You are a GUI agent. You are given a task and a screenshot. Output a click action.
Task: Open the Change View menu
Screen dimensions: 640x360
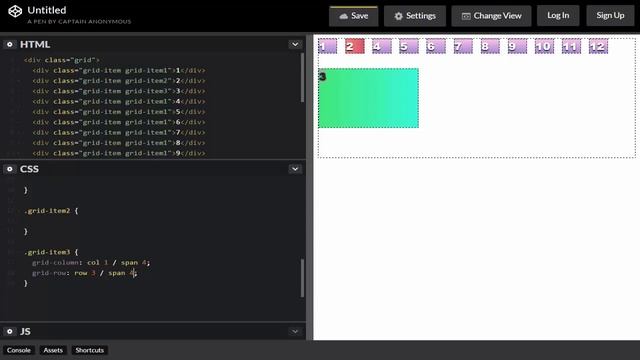(491, 16)
